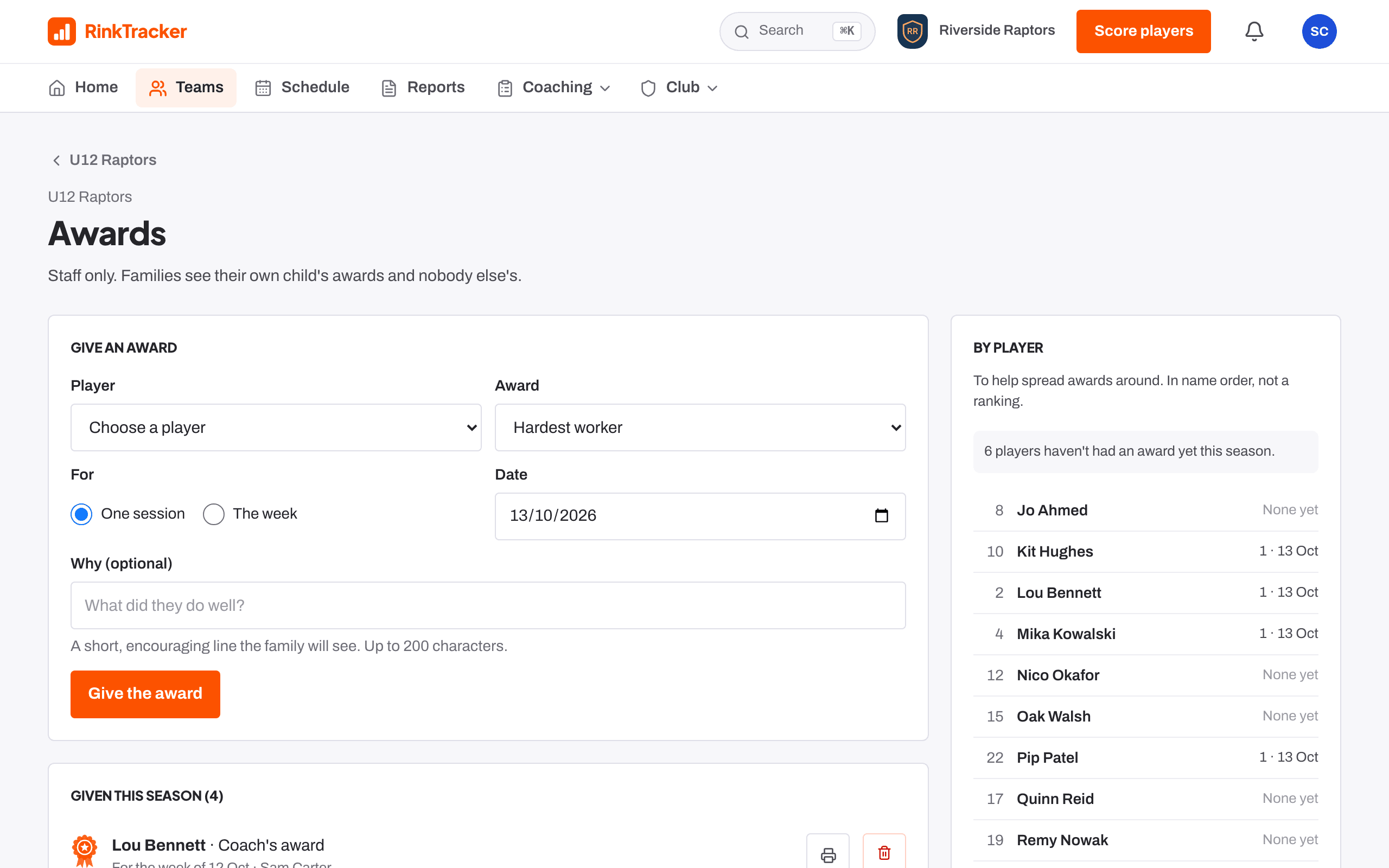Go to the Home tab
The height and width of the screenshot is (868, 1389).
pos(84,88)
